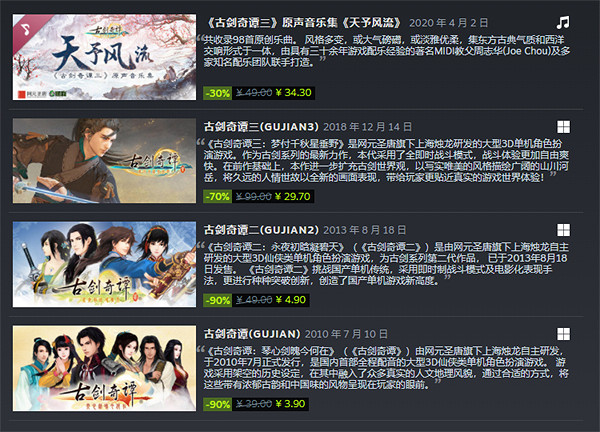Click the -30% discount badge
Viewport: 600px width, 432px height.
coord(217,93)
